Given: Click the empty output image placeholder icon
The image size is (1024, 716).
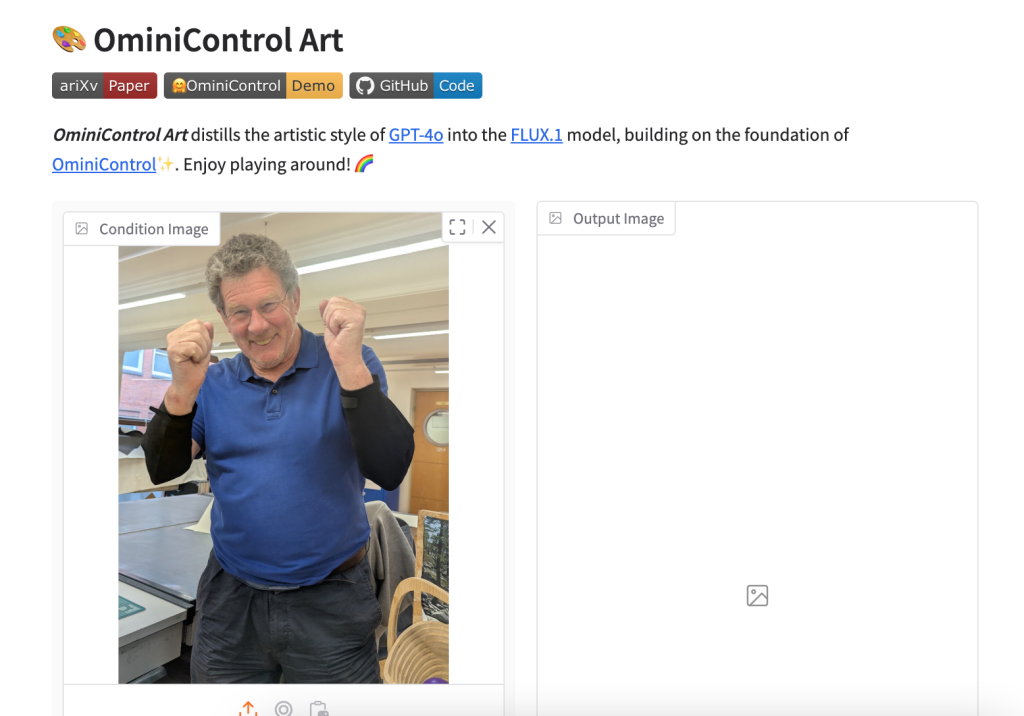Looking at the screenshot, I should pos(757,595).
